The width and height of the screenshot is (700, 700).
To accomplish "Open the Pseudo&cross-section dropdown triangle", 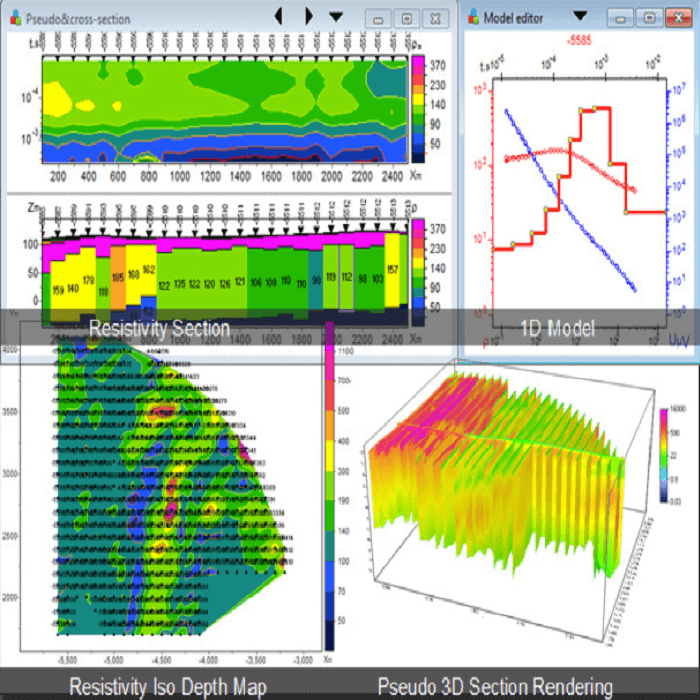I will pos(336,16).
